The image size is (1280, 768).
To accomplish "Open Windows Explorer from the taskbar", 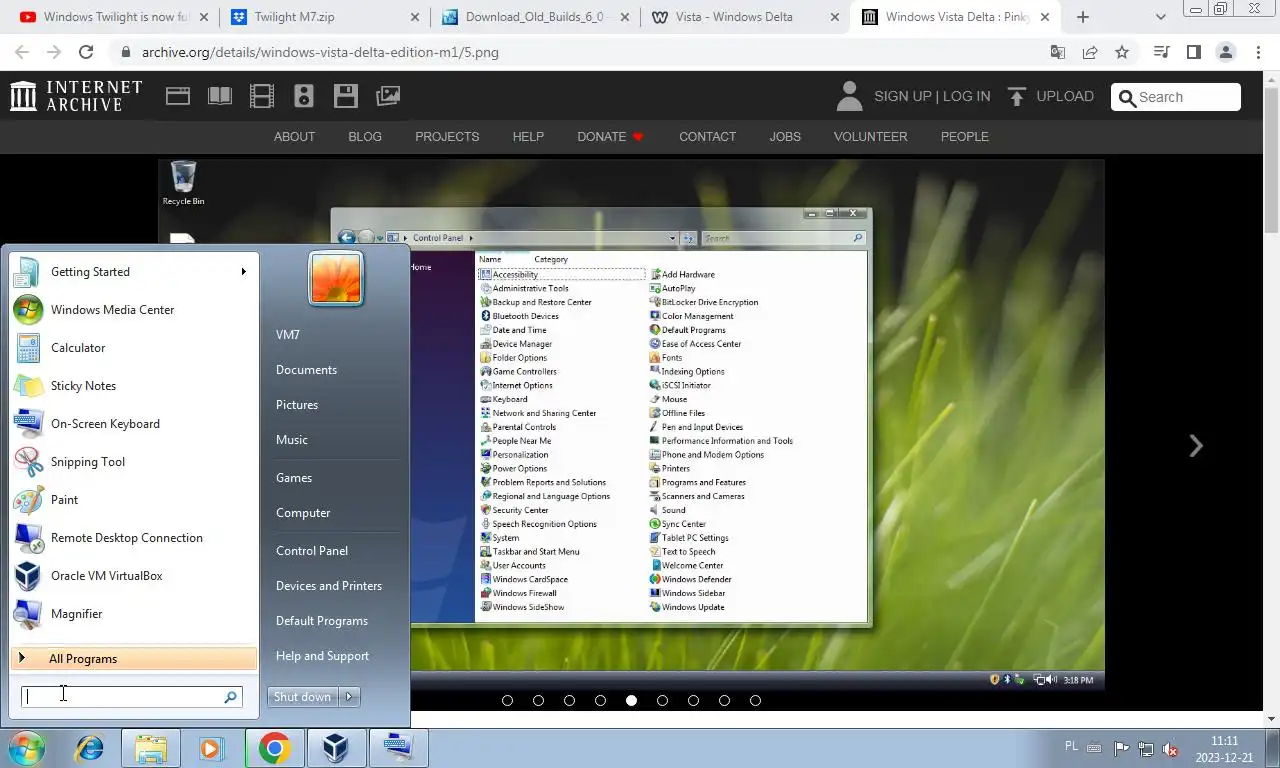I will [x=151, y=748].
